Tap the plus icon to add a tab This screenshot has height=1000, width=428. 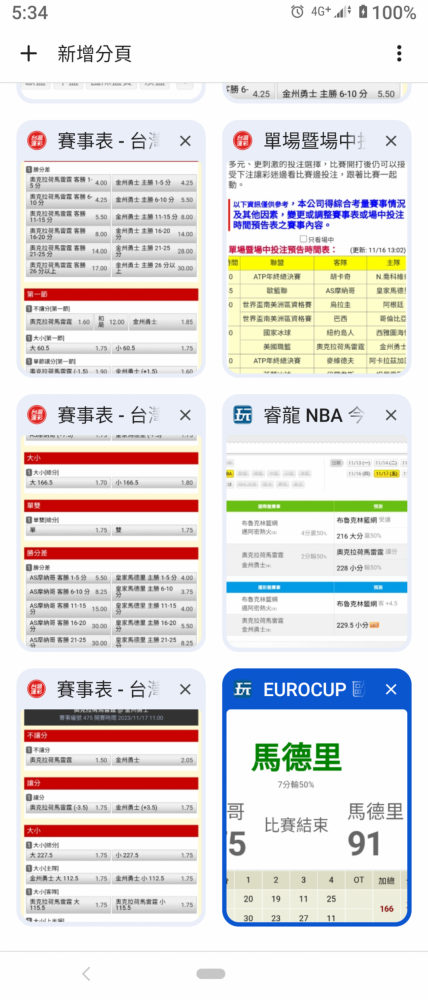[x=29, y=54]
